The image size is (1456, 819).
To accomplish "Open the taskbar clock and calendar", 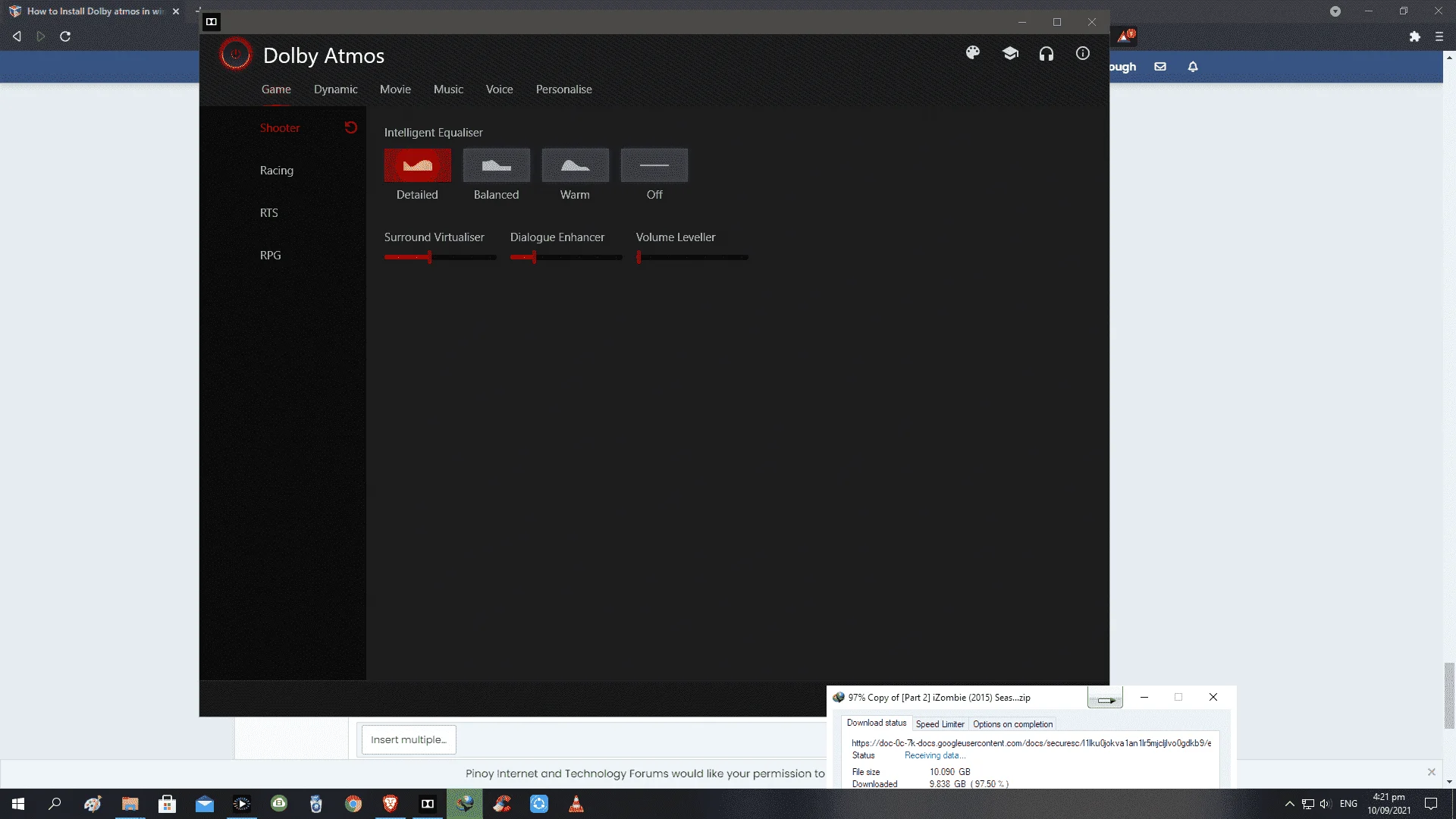I will (1389, 804).
